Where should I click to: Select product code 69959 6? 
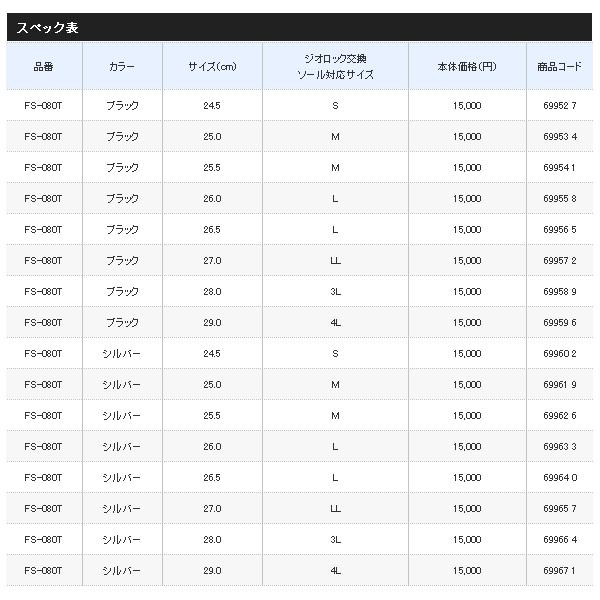click(560, 322)
